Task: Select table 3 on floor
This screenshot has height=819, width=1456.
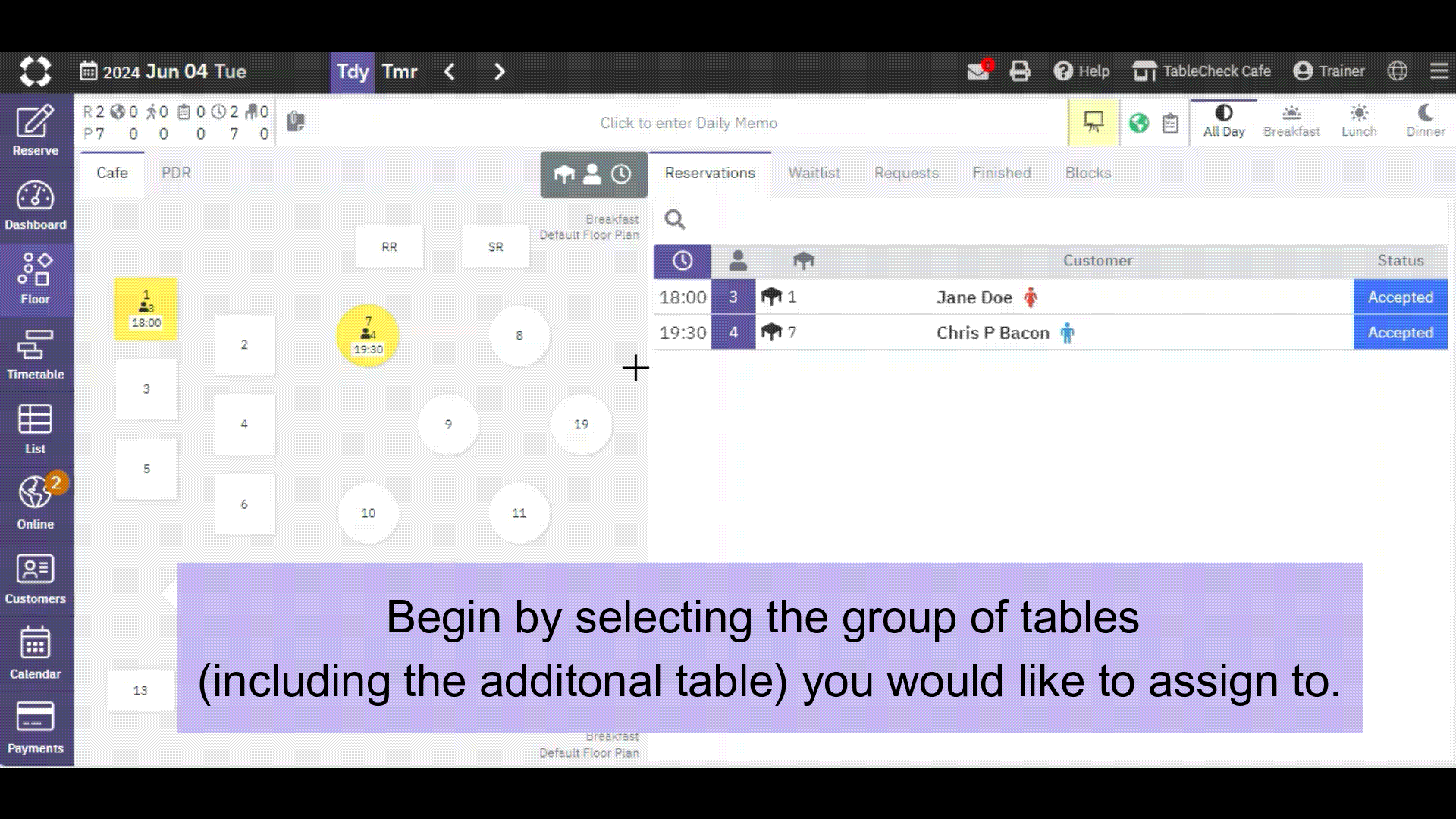Action: click(x=146, y=388)
